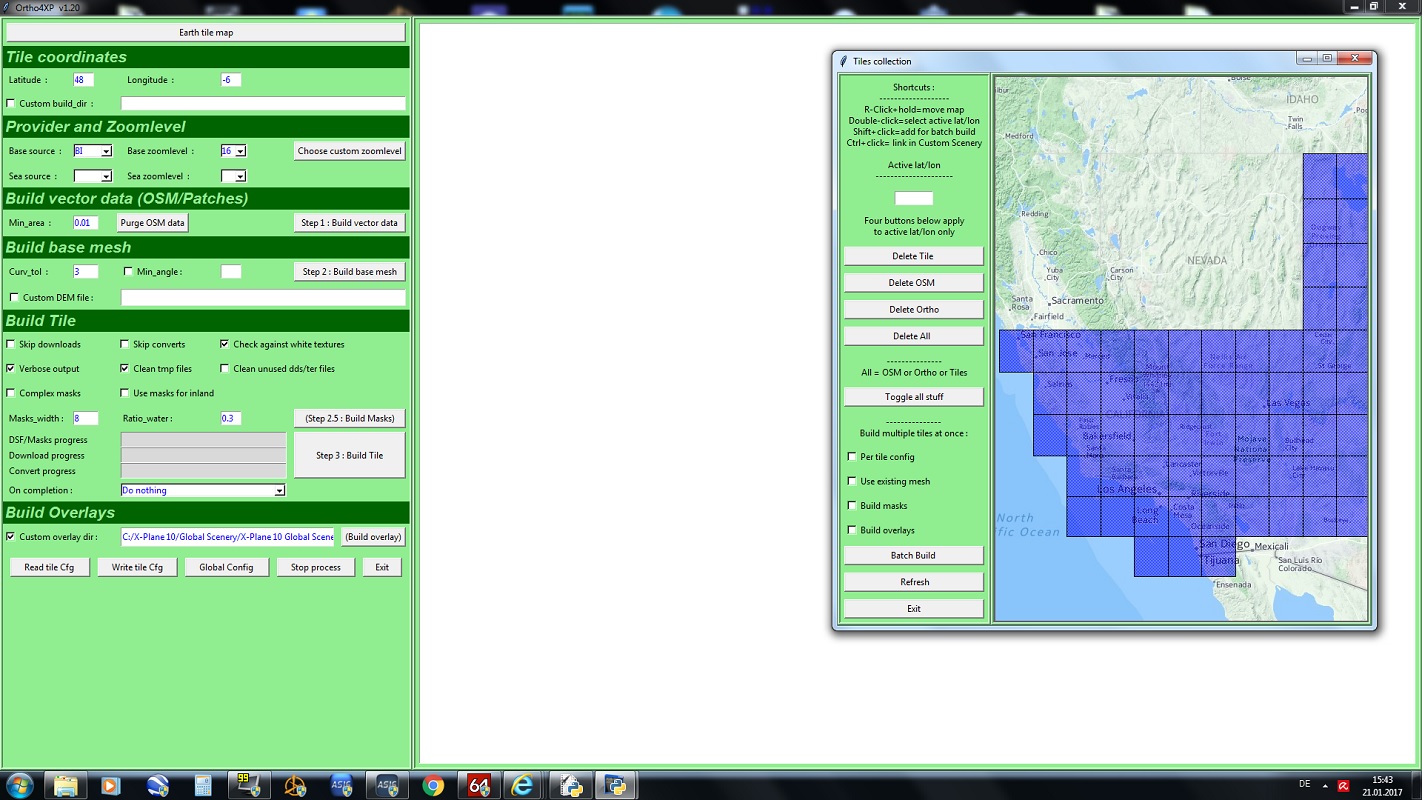Open Internet Explorer from the taskbar

[525, 785]
